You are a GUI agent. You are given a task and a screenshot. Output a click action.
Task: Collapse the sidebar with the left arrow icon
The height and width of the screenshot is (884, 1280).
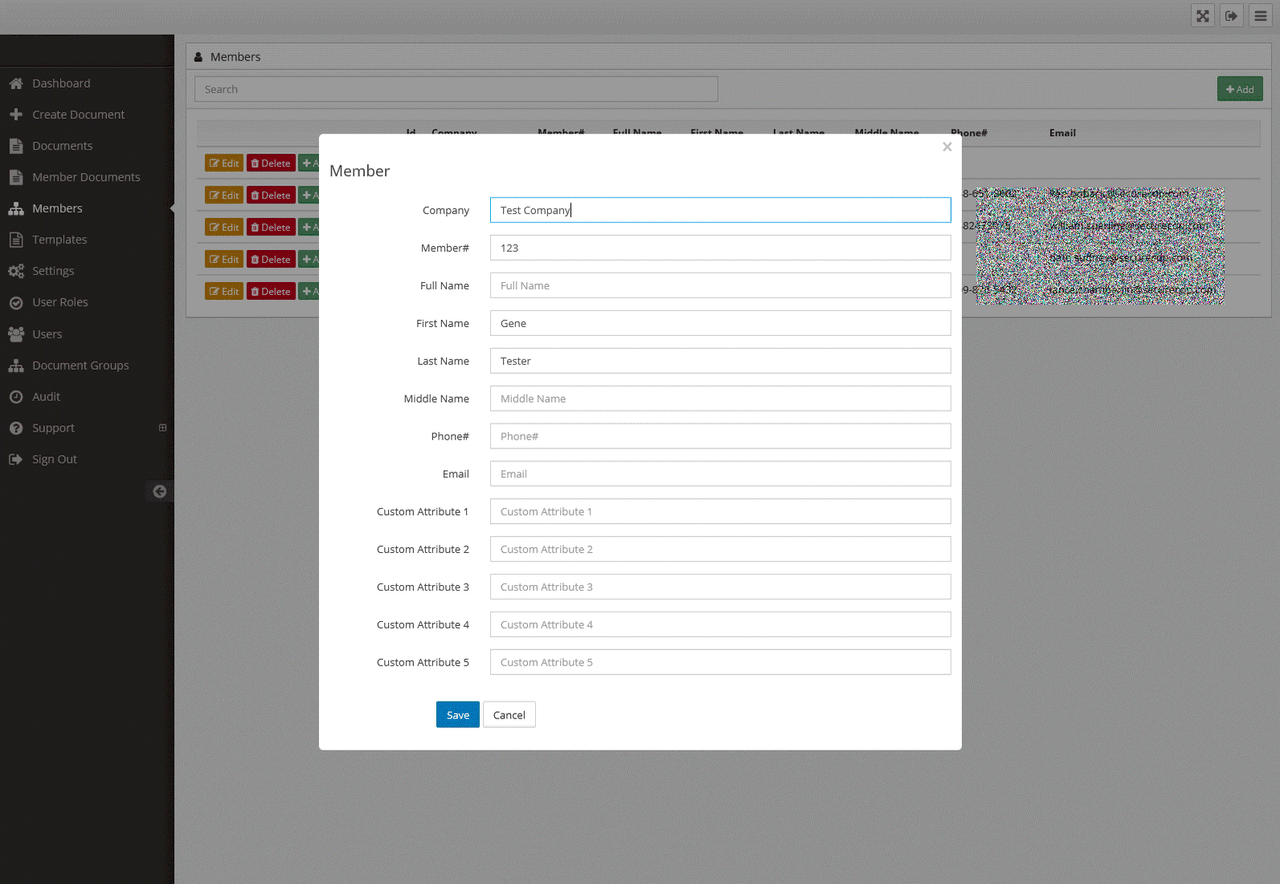159,491
